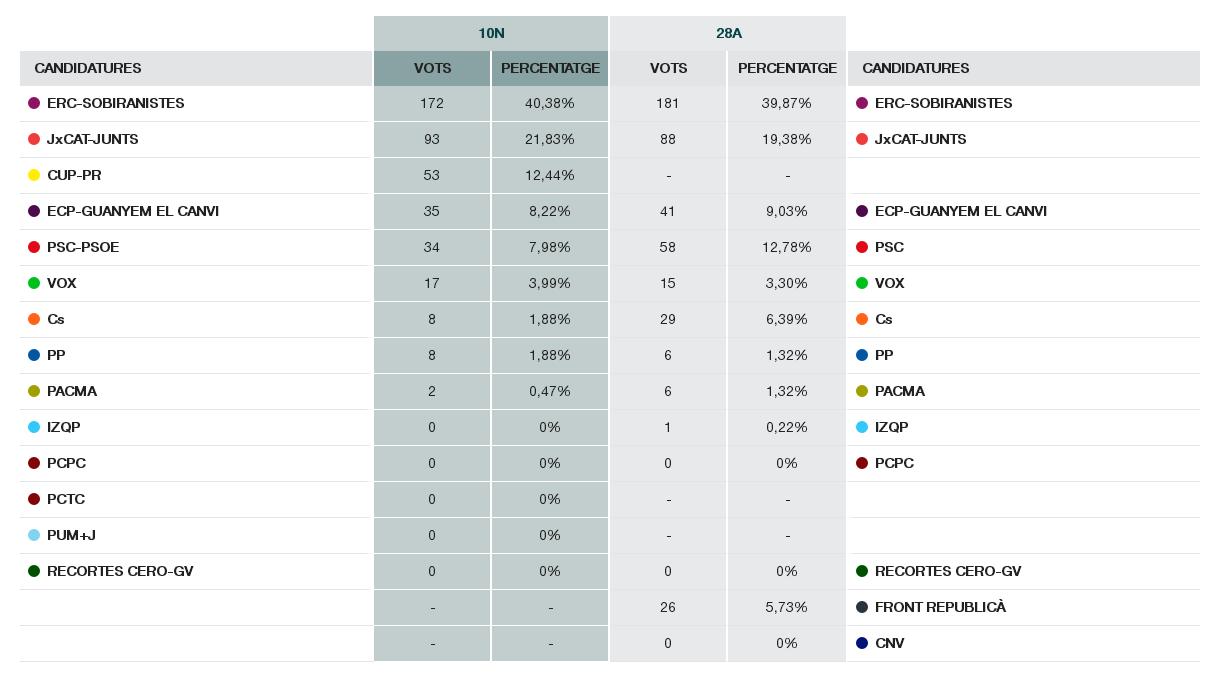Click the orange dot beside left Cs
The height and width of the screenshot is (678, 1216).
34,319
